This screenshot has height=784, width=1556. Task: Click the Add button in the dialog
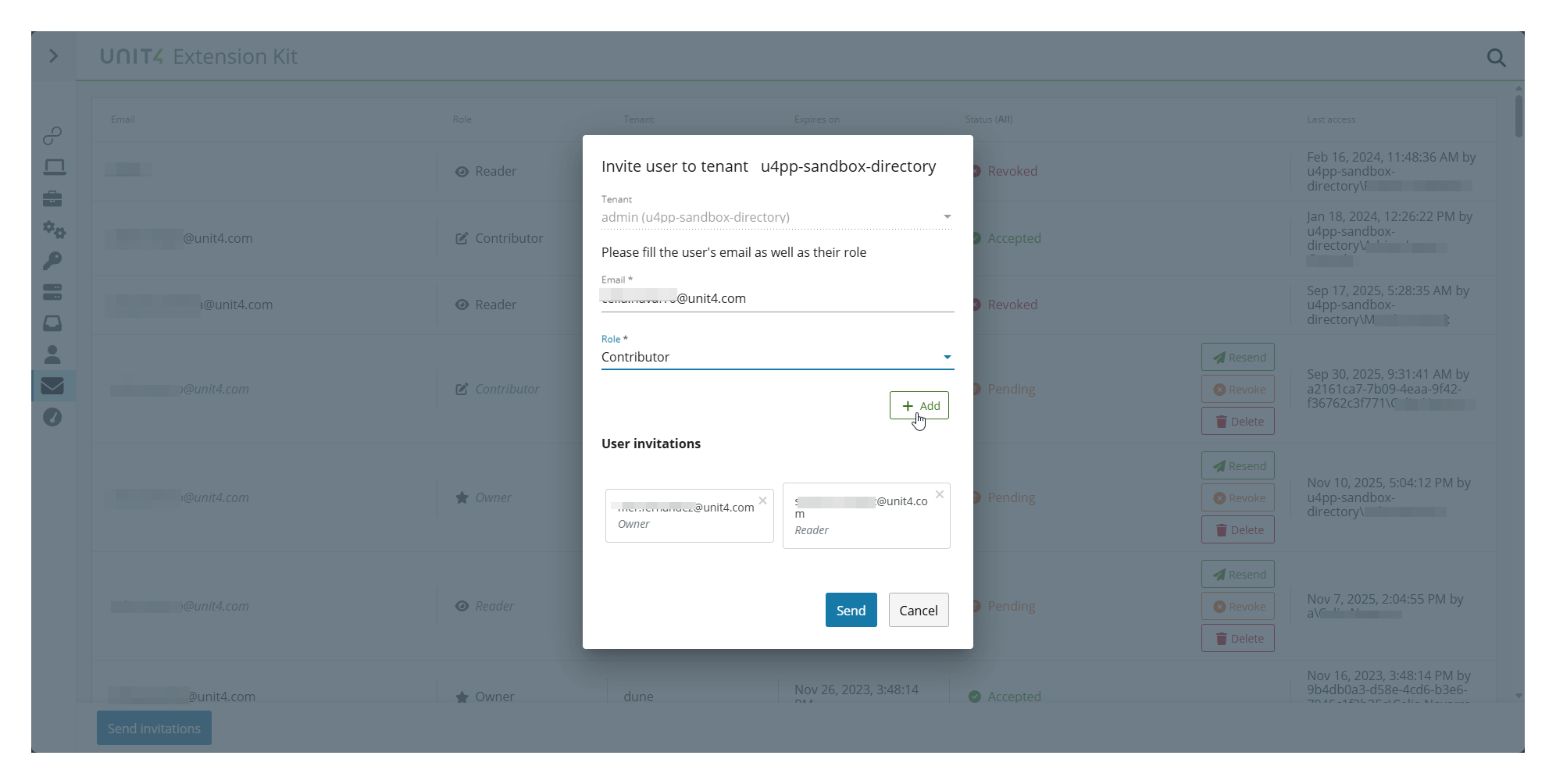(919, 405)
